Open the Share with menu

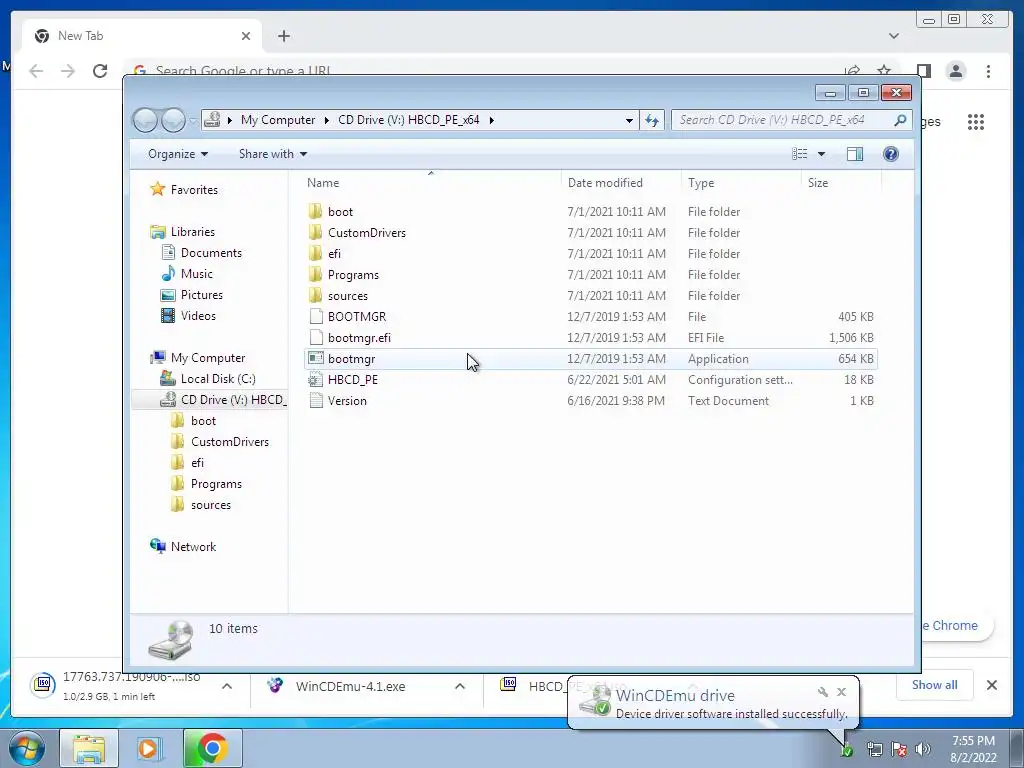[x=272, y=154]
